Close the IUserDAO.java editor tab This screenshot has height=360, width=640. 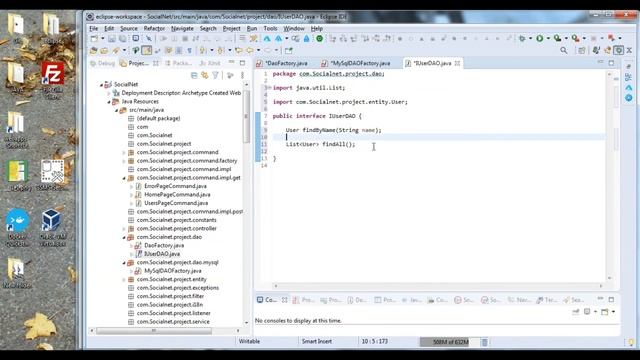(458, 63)
